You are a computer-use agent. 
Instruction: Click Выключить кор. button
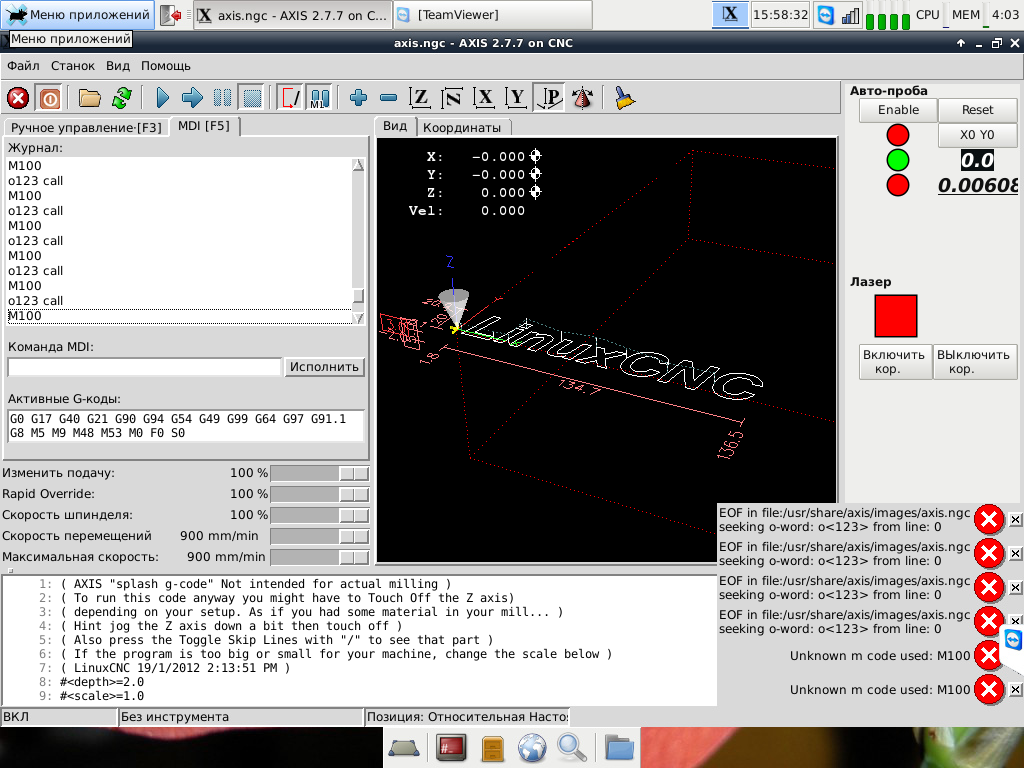[x=973, y=362]
